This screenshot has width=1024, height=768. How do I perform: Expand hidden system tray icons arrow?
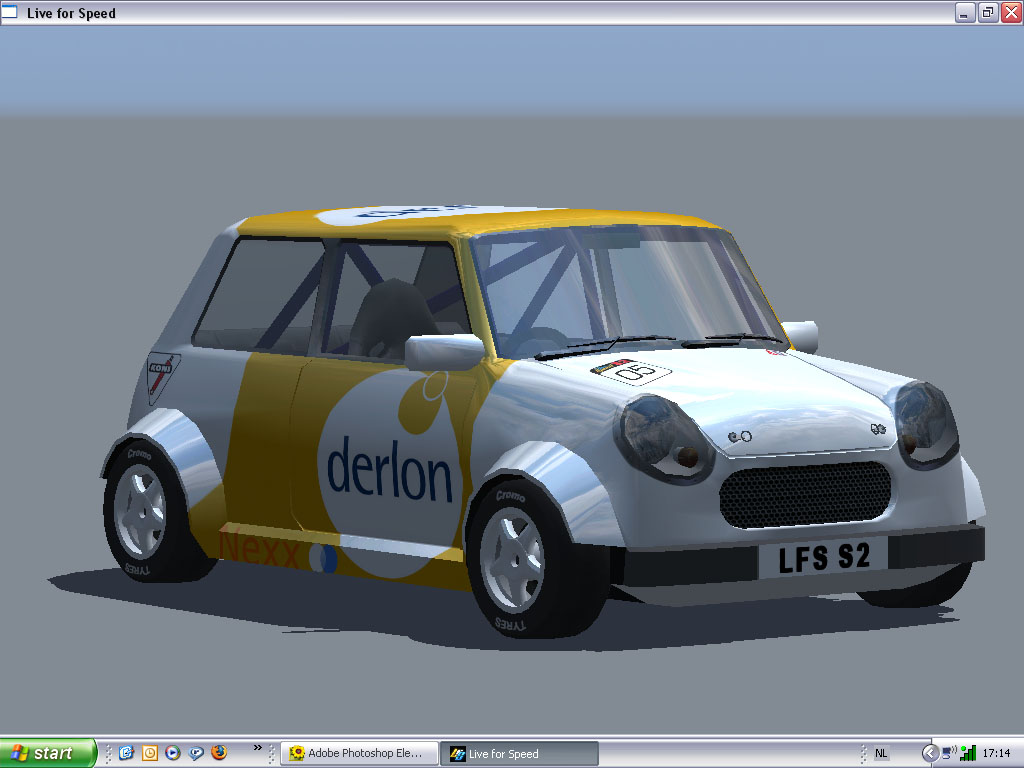[x=930, y=754]
